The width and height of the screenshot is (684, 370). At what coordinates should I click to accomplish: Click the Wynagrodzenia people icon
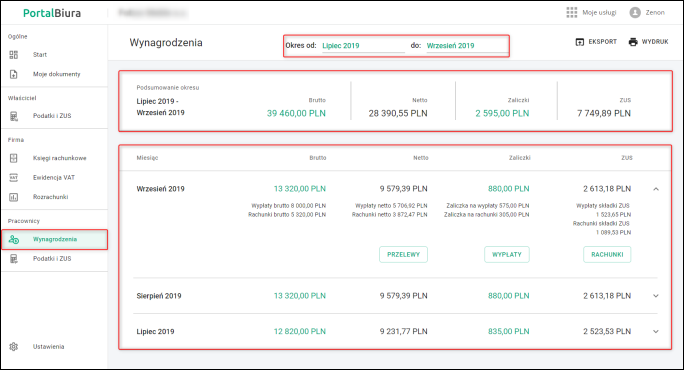(x=14, y=239)
